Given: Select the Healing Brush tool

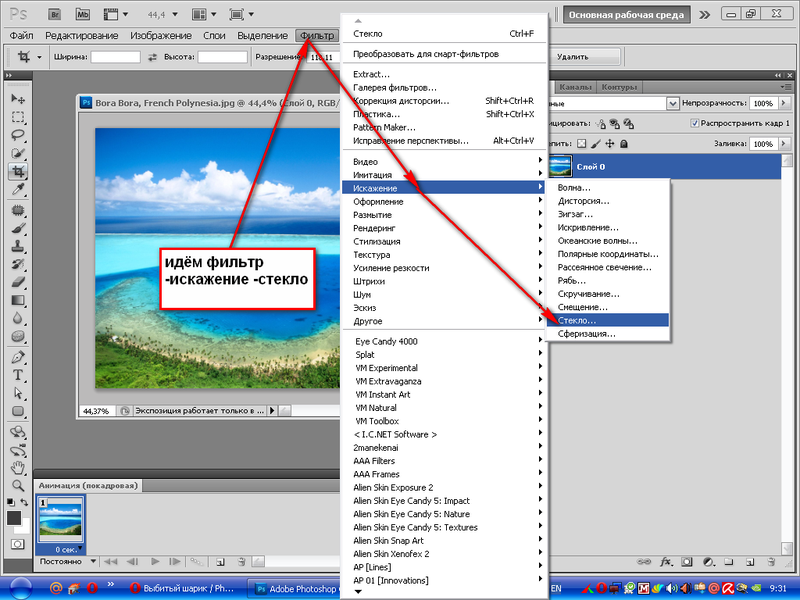Looking at the screenshot, I should click(18, 210).
